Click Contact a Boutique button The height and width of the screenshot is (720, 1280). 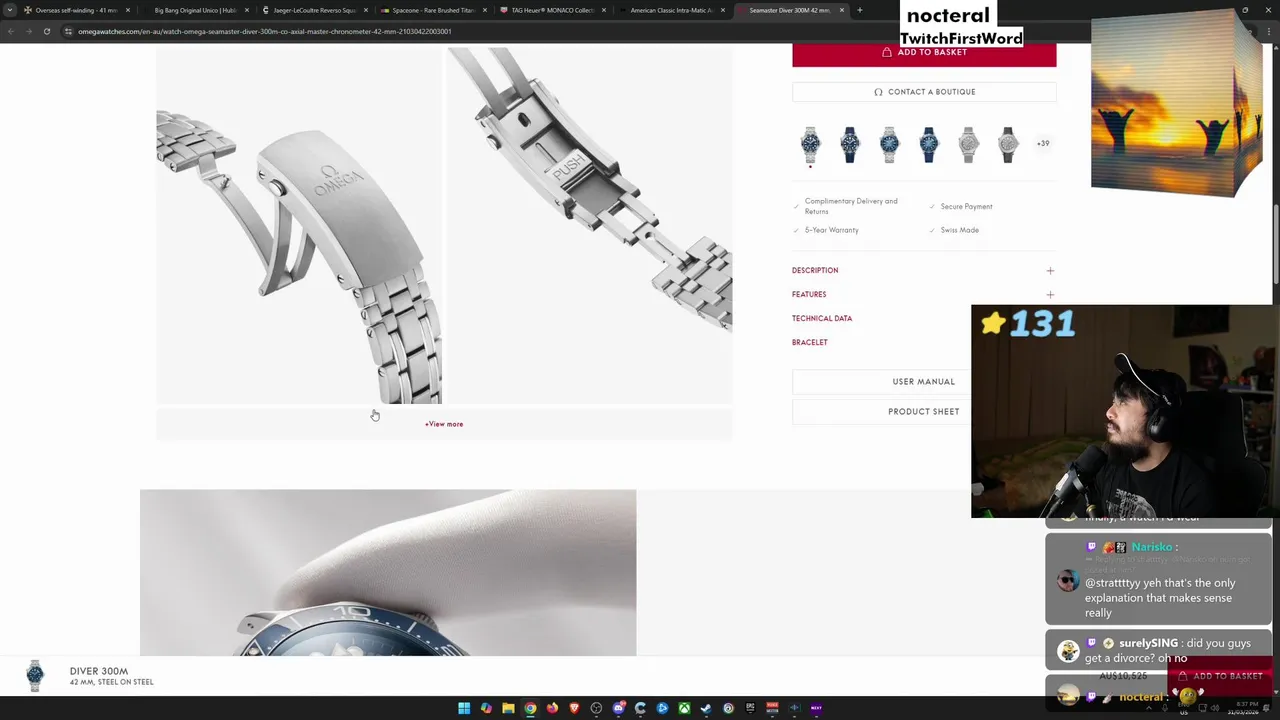[x=924, y=92]
